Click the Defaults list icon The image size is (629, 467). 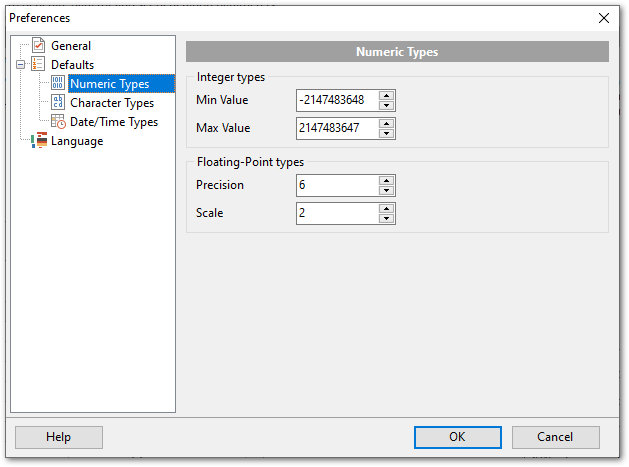39,65
